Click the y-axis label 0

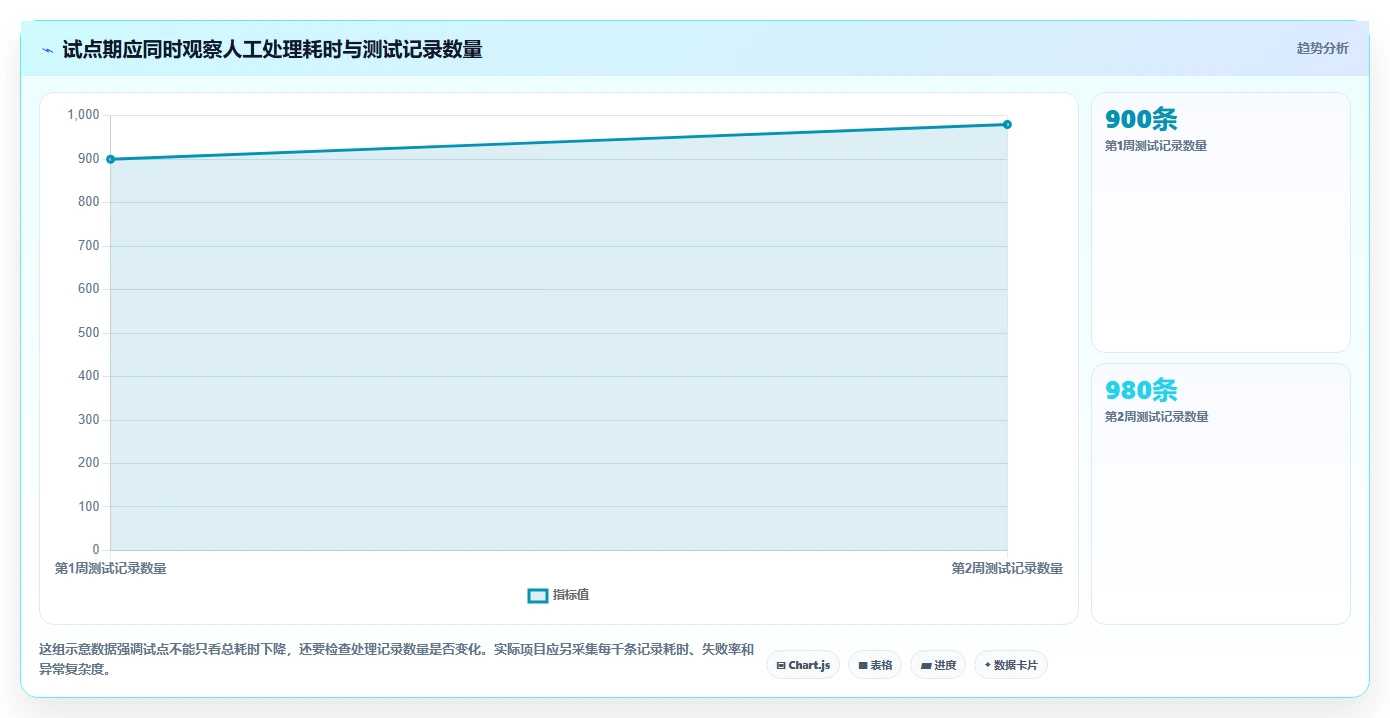tap(96, 550)
